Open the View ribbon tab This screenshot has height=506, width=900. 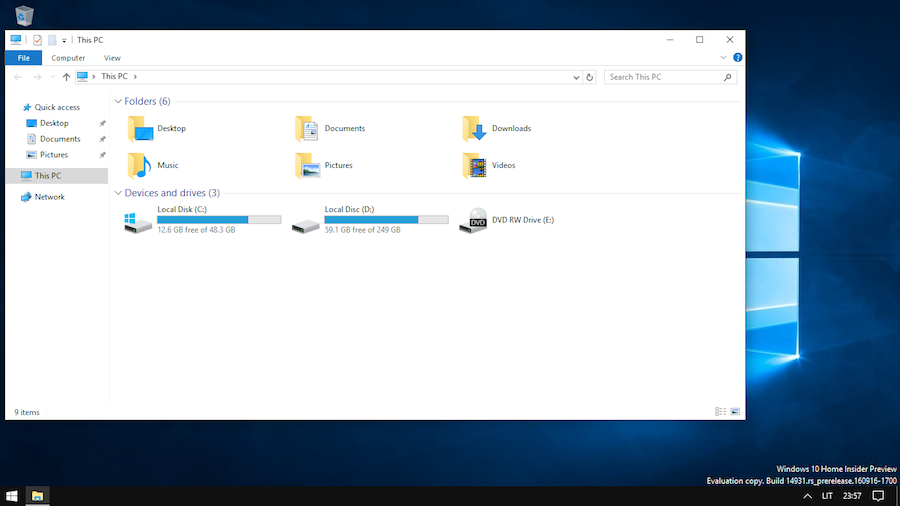pos(112,58)
